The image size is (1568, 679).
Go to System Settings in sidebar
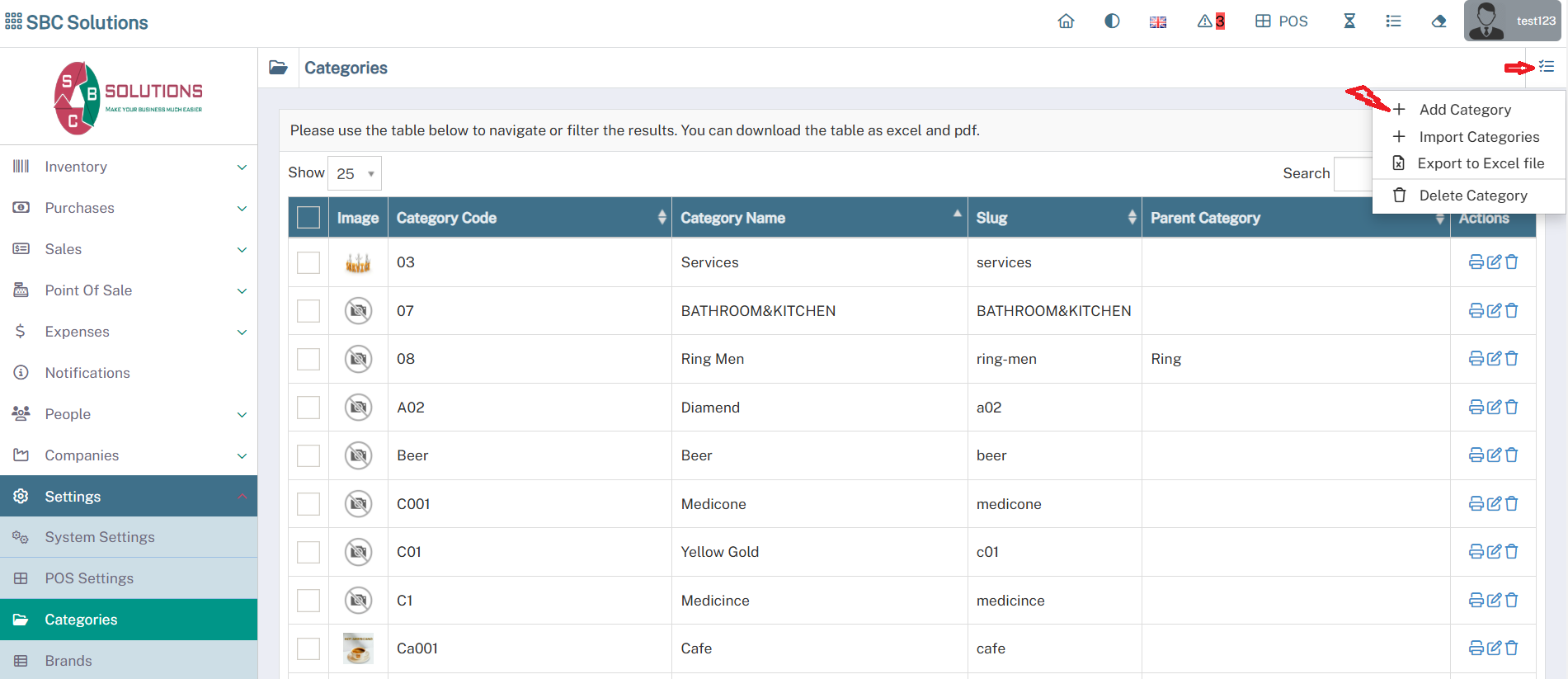click(100, 537)
